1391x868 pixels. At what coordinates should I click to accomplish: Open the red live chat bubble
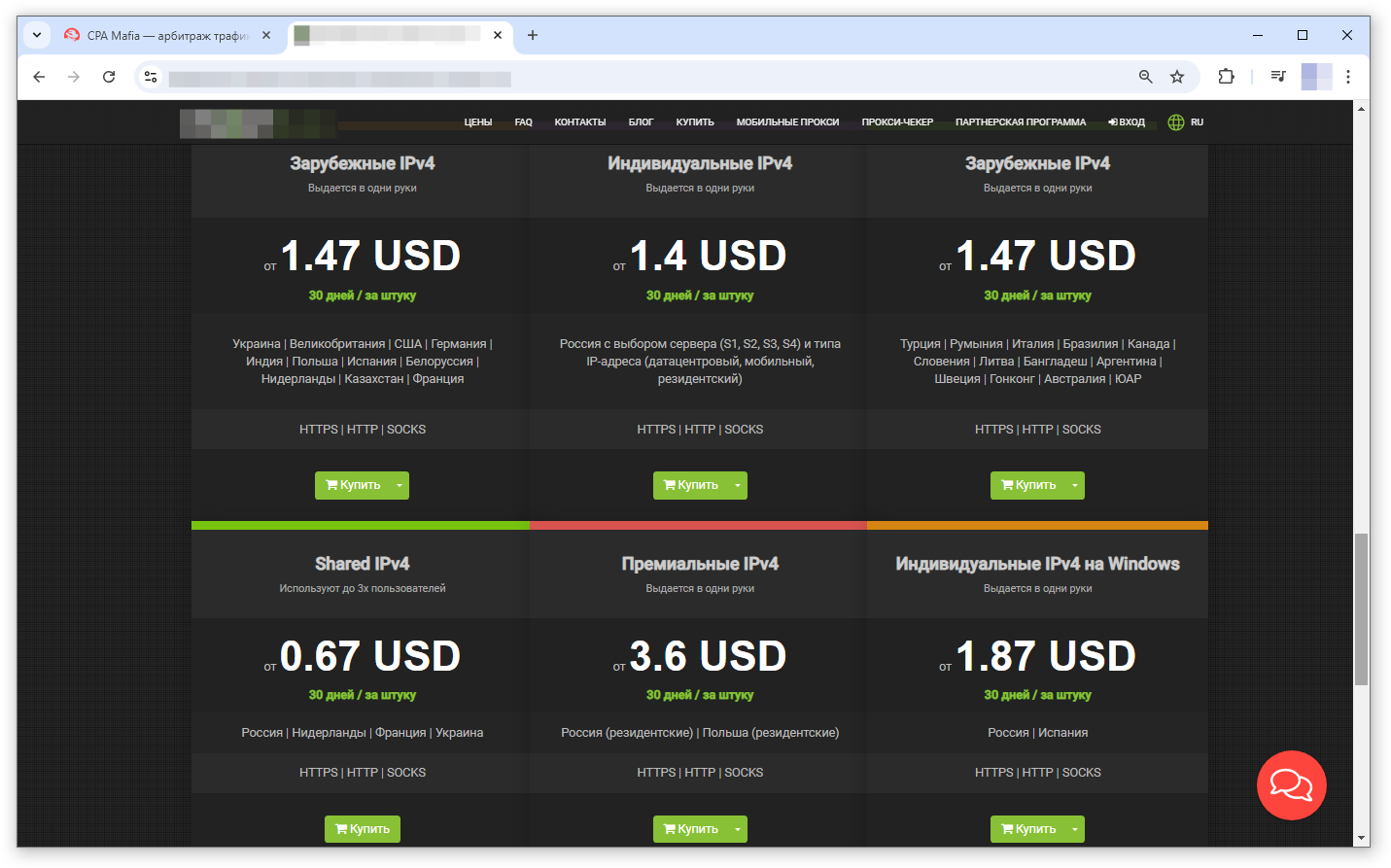(1292, 785)
